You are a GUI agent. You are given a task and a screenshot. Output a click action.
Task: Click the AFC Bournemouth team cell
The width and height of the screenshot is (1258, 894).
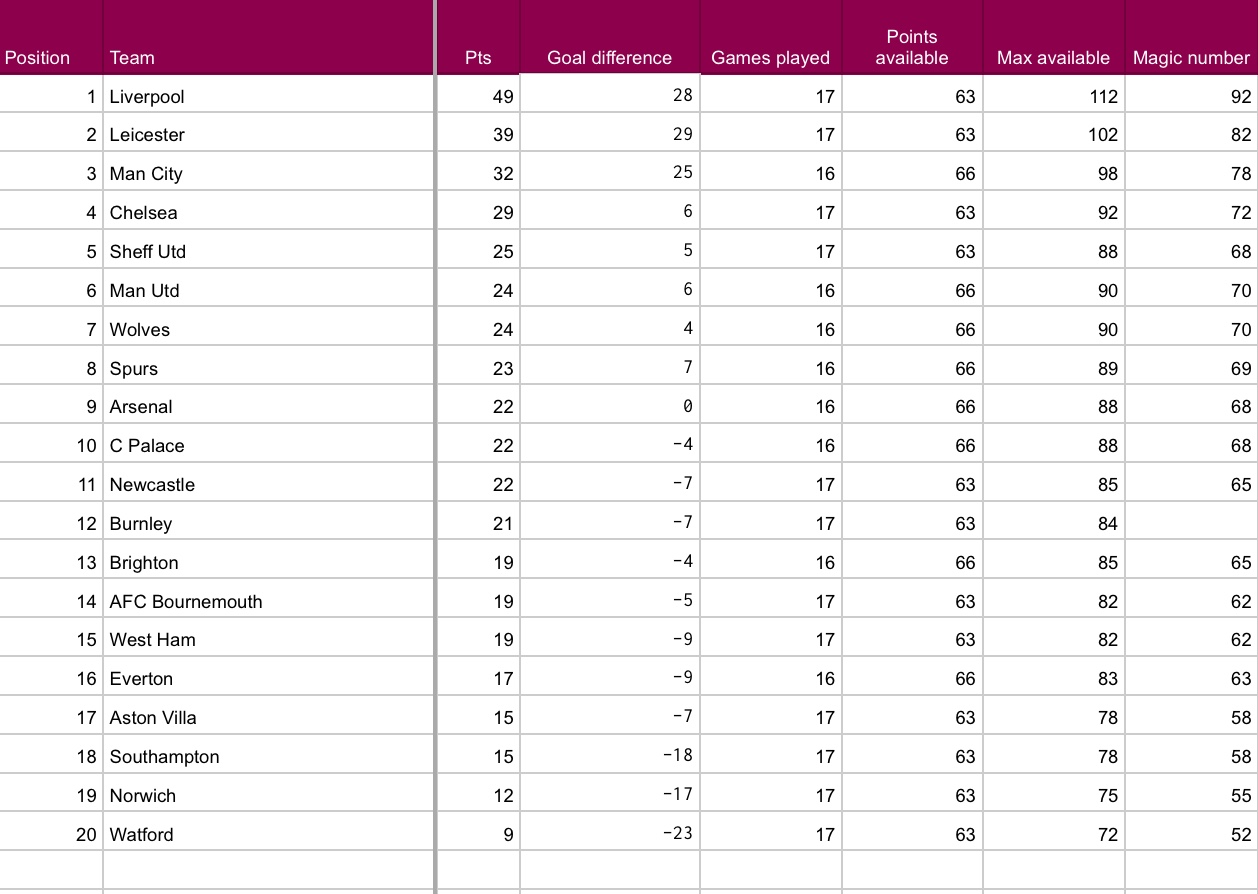coord(186,601)
